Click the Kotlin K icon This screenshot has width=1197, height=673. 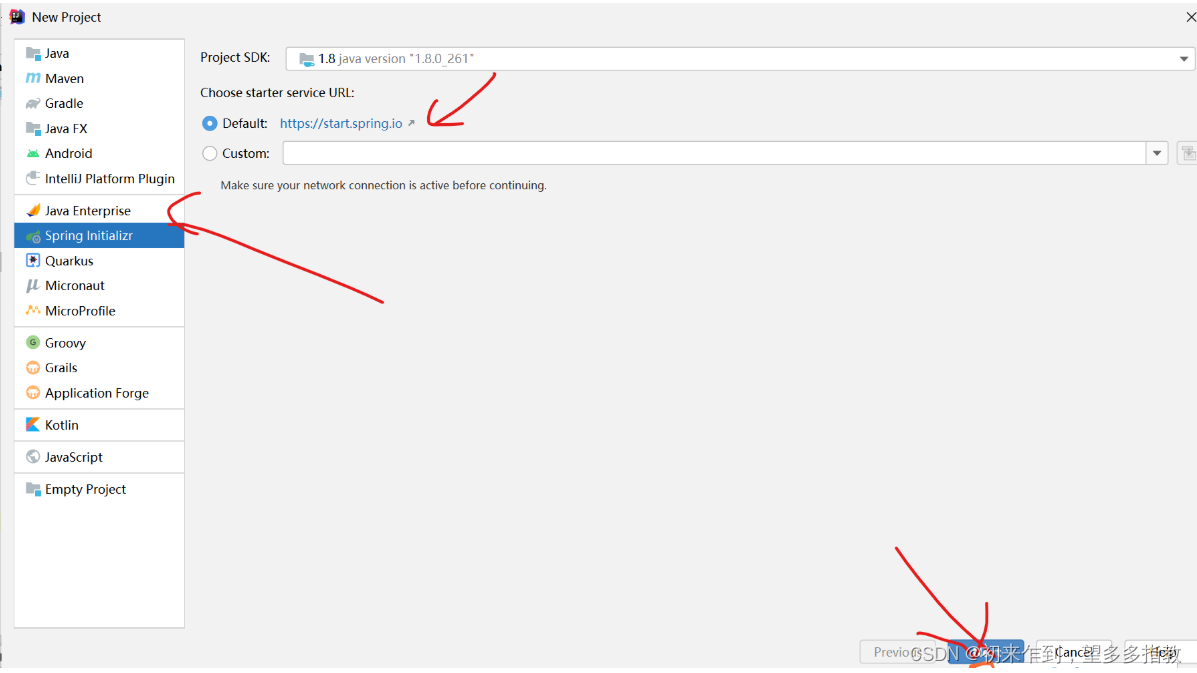pos(33,425)
